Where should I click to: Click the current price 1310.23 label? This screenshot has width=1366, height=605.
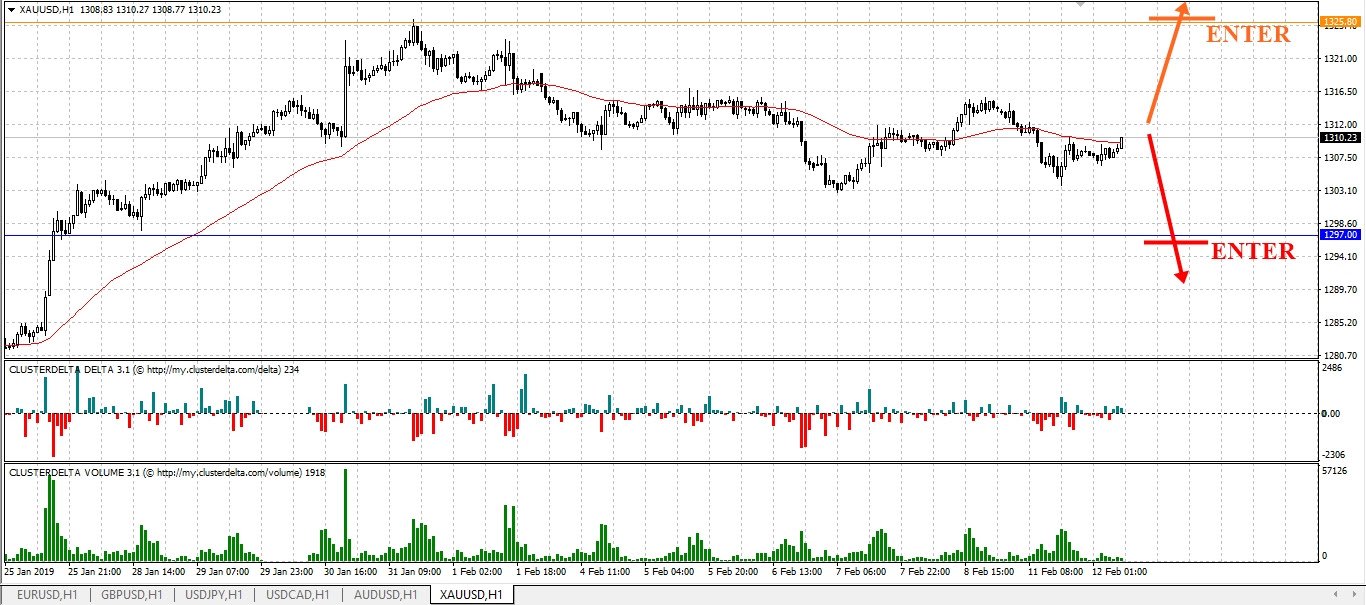[x=1341, y=138]
